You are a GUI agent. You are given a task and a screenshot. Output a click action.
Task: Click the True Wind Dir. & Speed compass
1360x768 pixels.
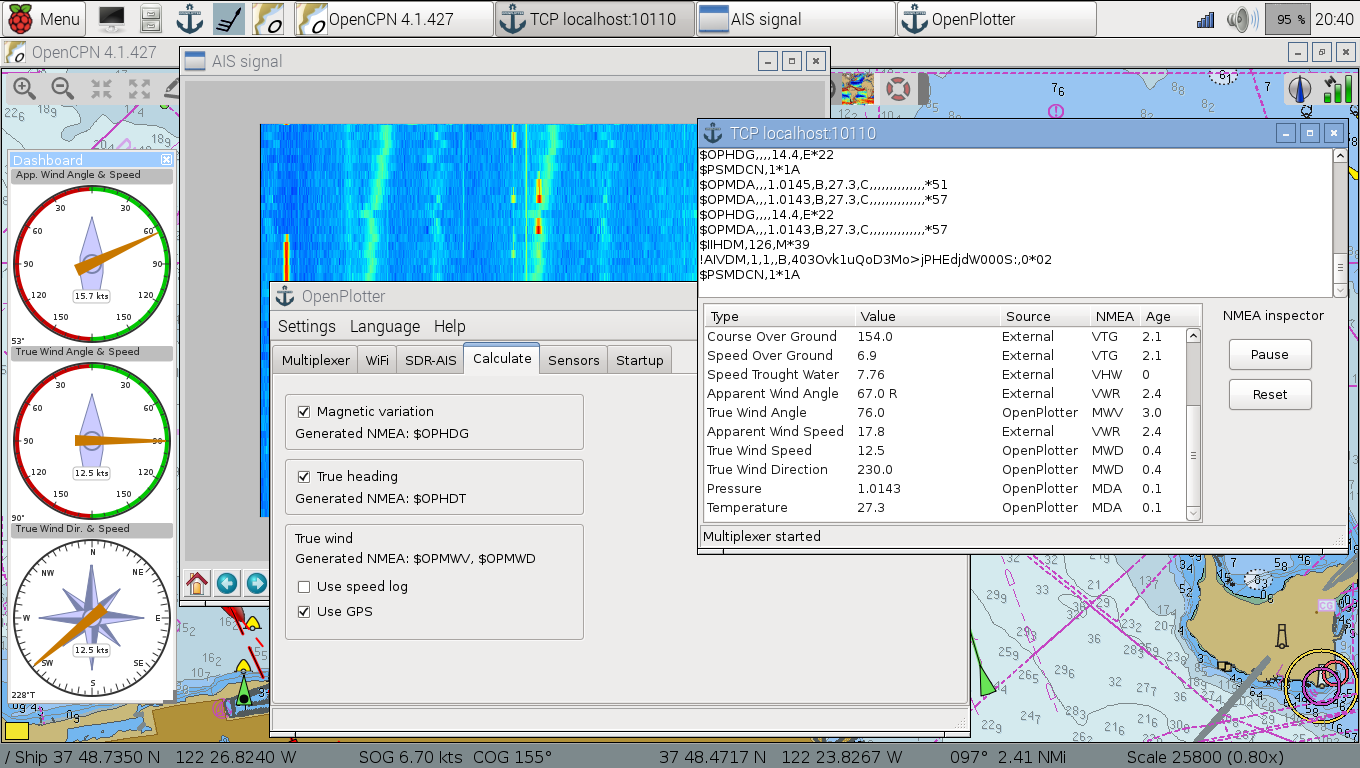coord(91,617)
